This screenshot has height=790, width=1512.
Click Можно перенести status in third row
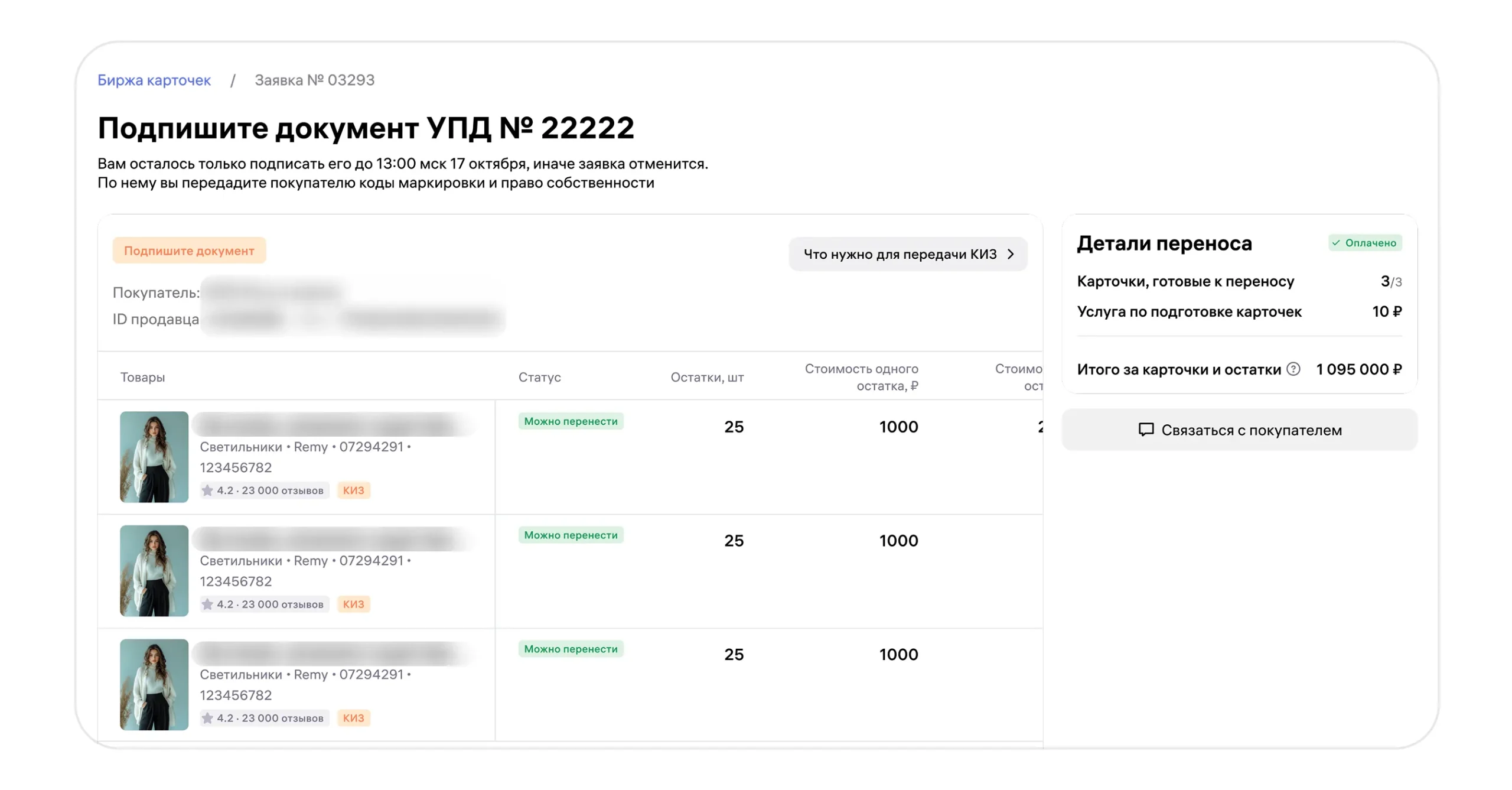571,649
